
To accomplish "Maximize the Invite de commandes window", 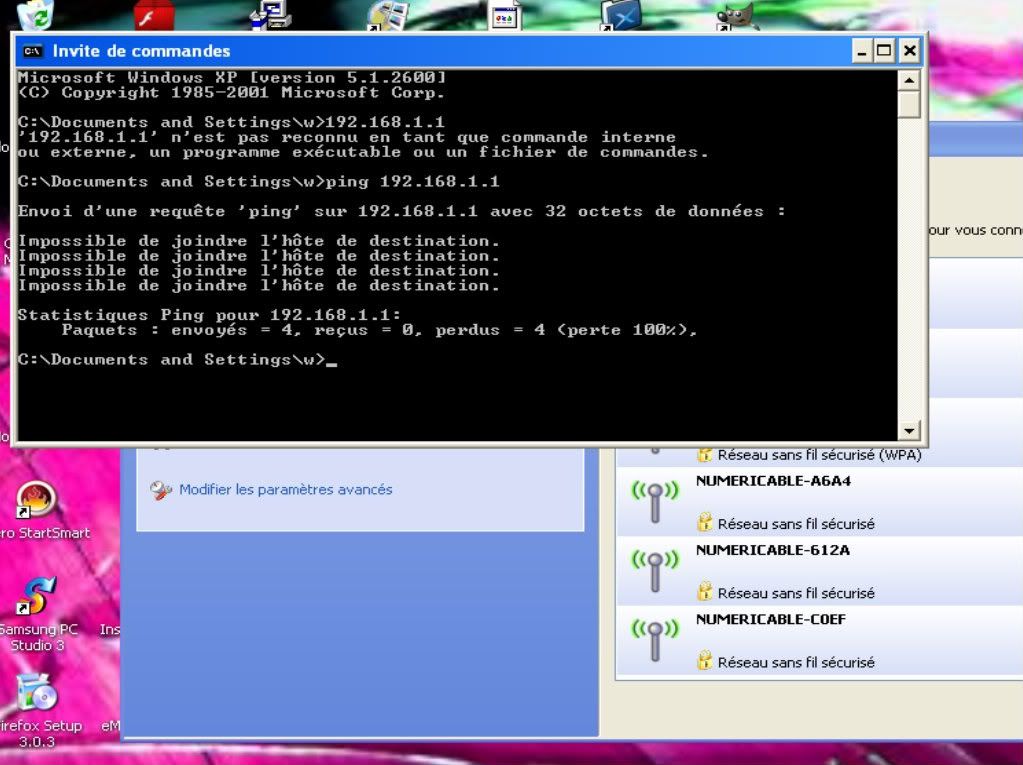I will [885, 51].
